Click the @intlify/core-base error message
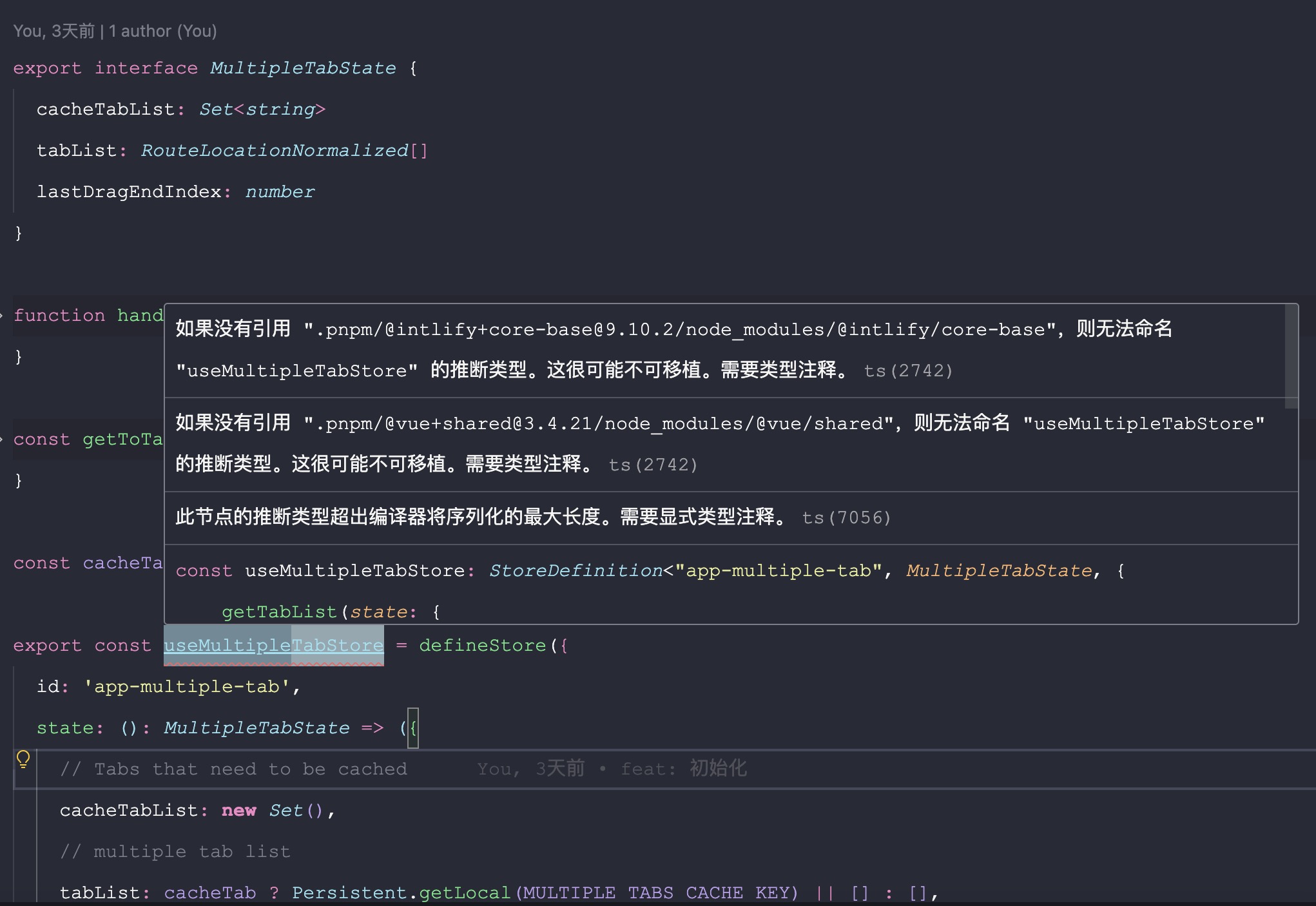This screenshot has height=906, width=1316. [673, 350]
